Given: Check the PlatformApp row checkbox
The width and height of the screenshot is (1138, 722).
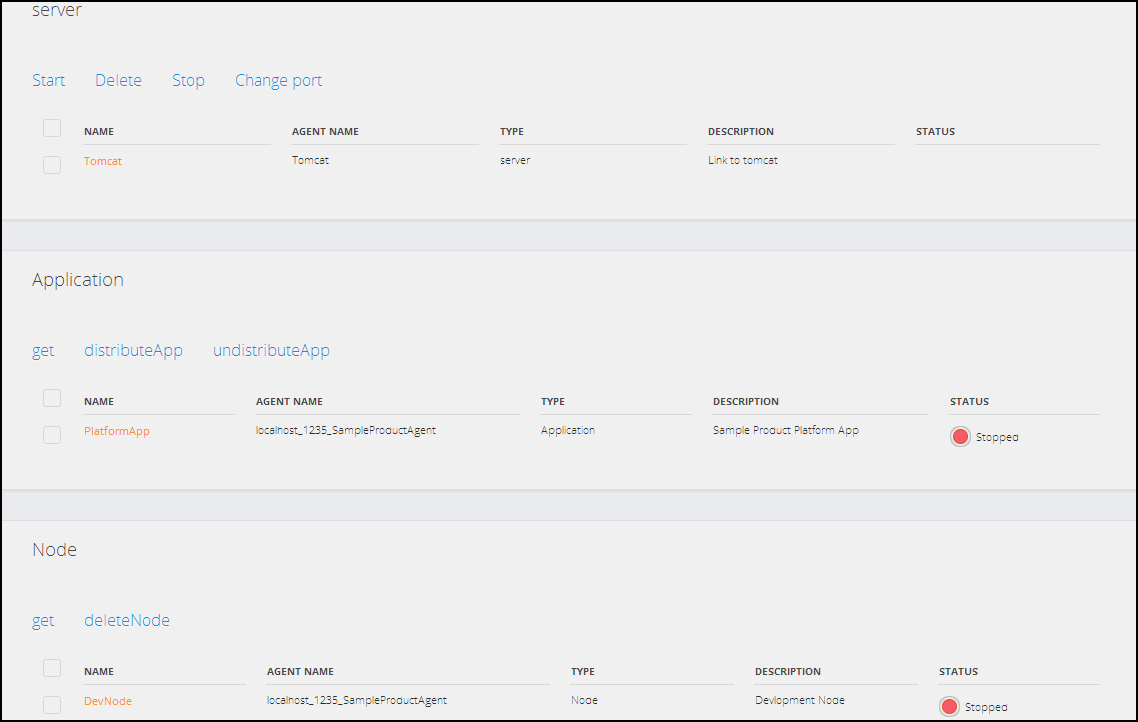Looking at the screenshot, I should point(51,434).
